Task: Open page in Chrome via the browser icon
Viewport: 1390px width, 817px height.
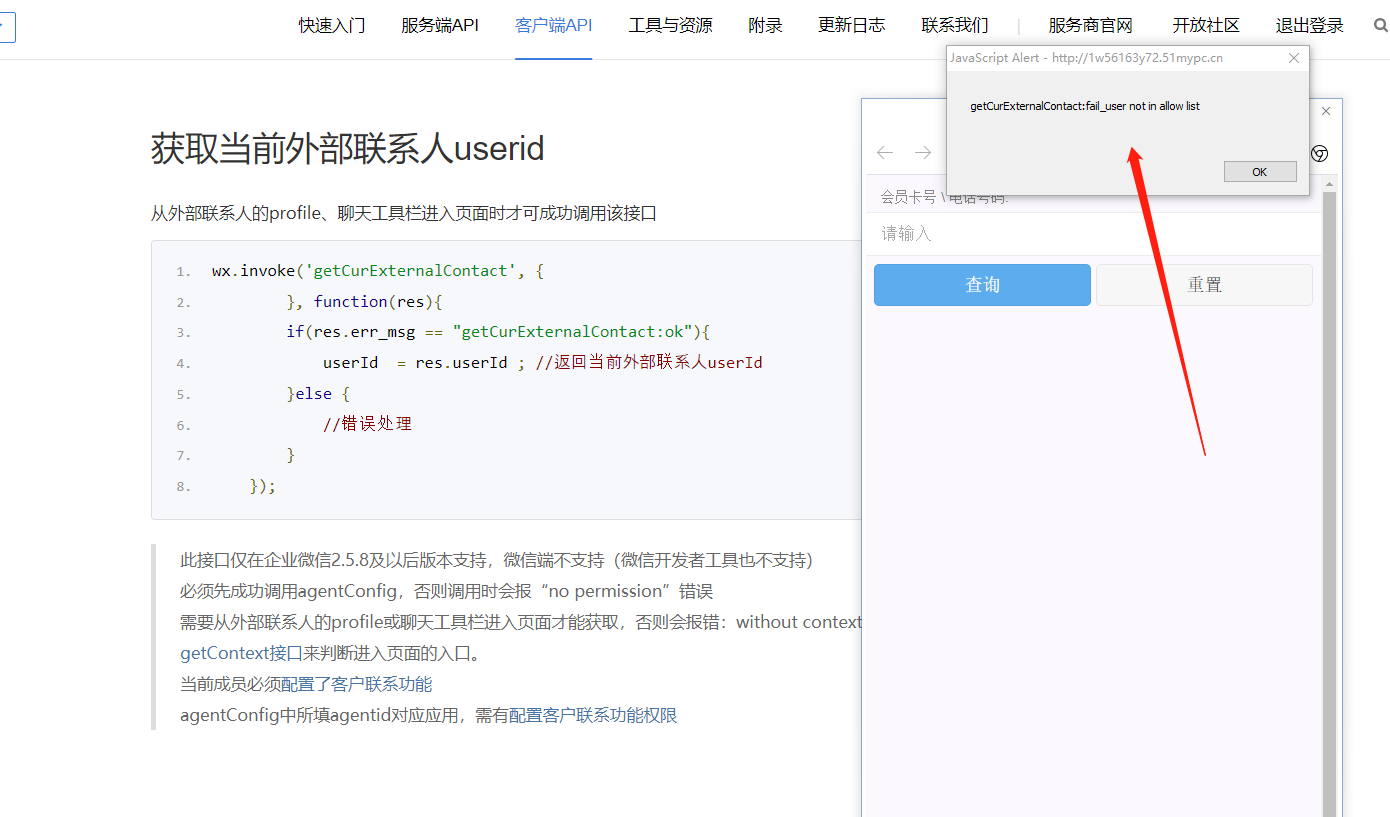Action: tap(1320, 153)
